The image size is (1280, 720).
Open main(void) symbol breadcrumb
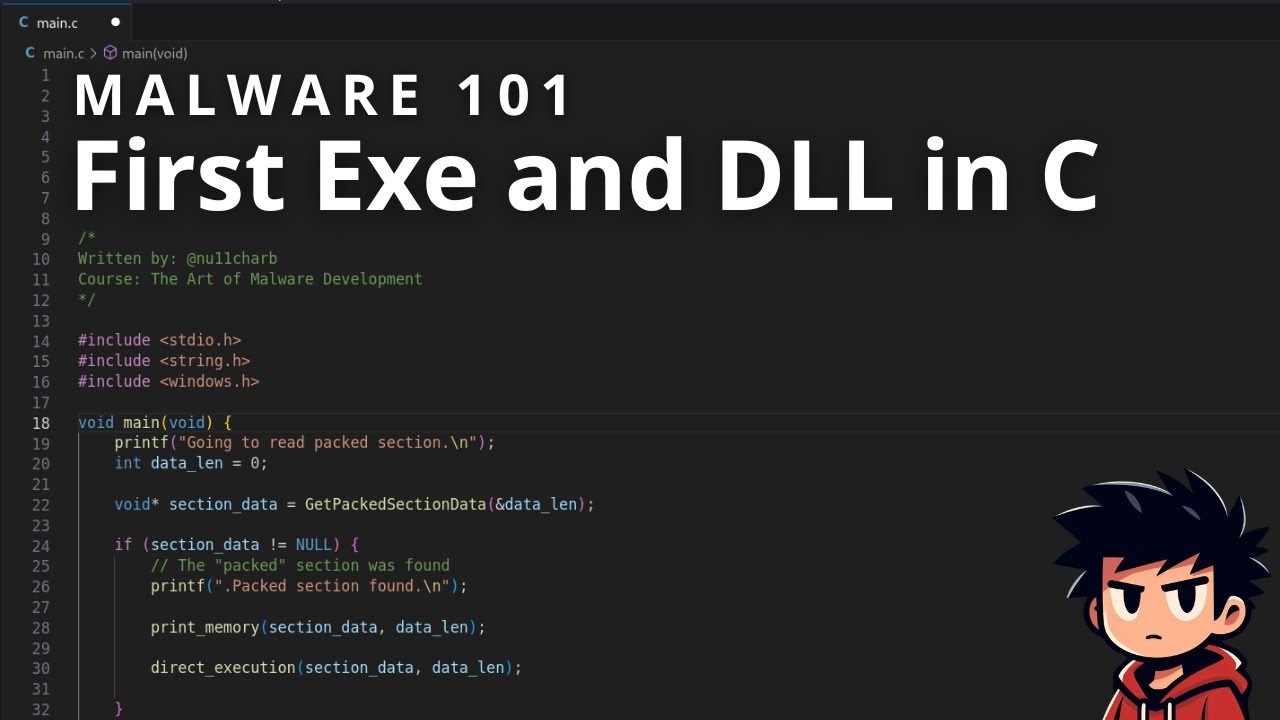pos(154,53)
